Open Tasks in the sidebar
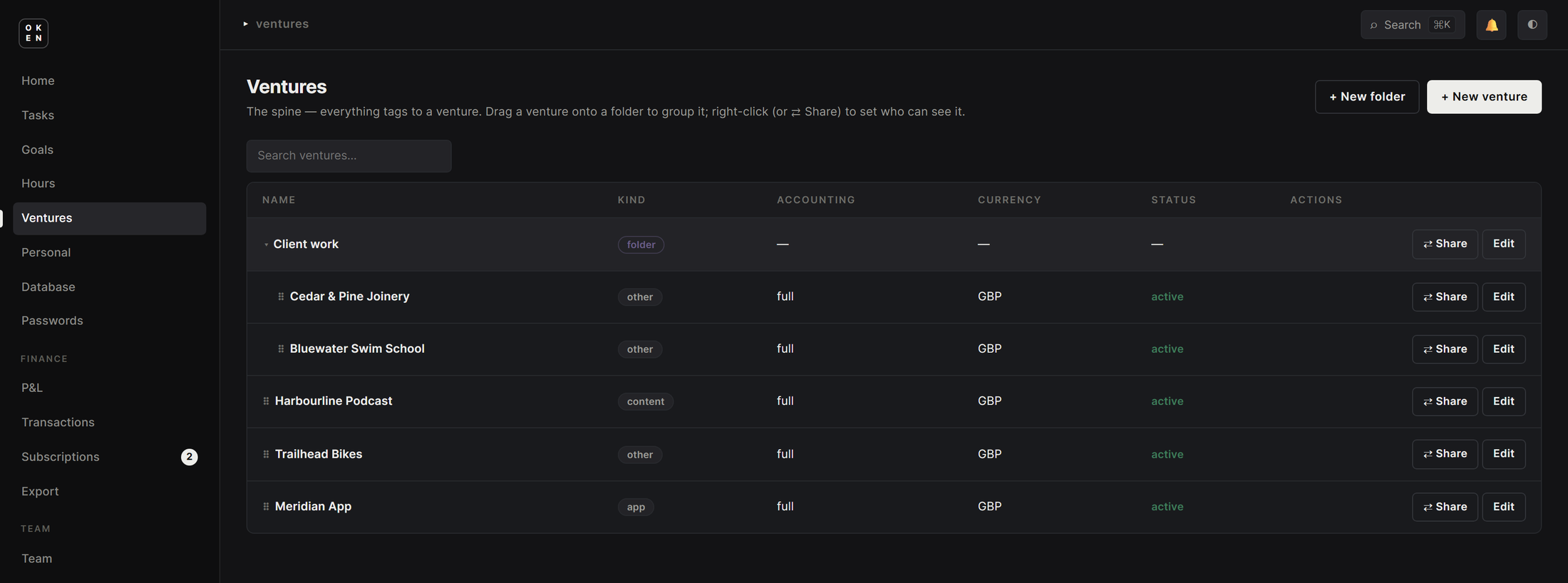 tap(110, 115)
